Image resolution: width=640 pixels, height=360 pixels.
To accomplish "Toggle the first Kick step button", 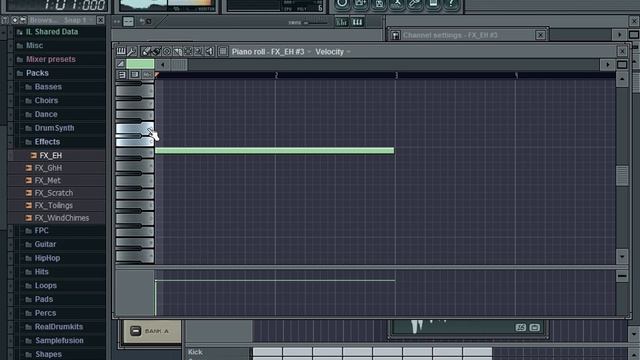I will (267, 353).
